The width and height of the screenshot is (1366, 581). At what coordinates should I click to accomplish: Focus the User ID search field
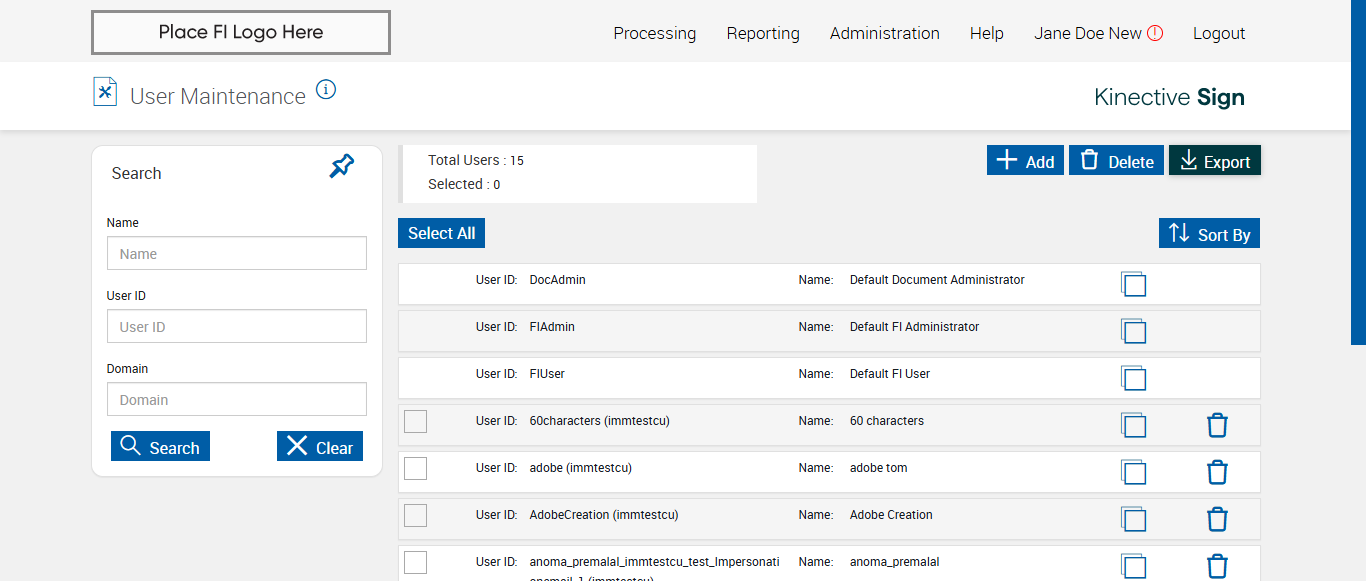pos(237,327)
